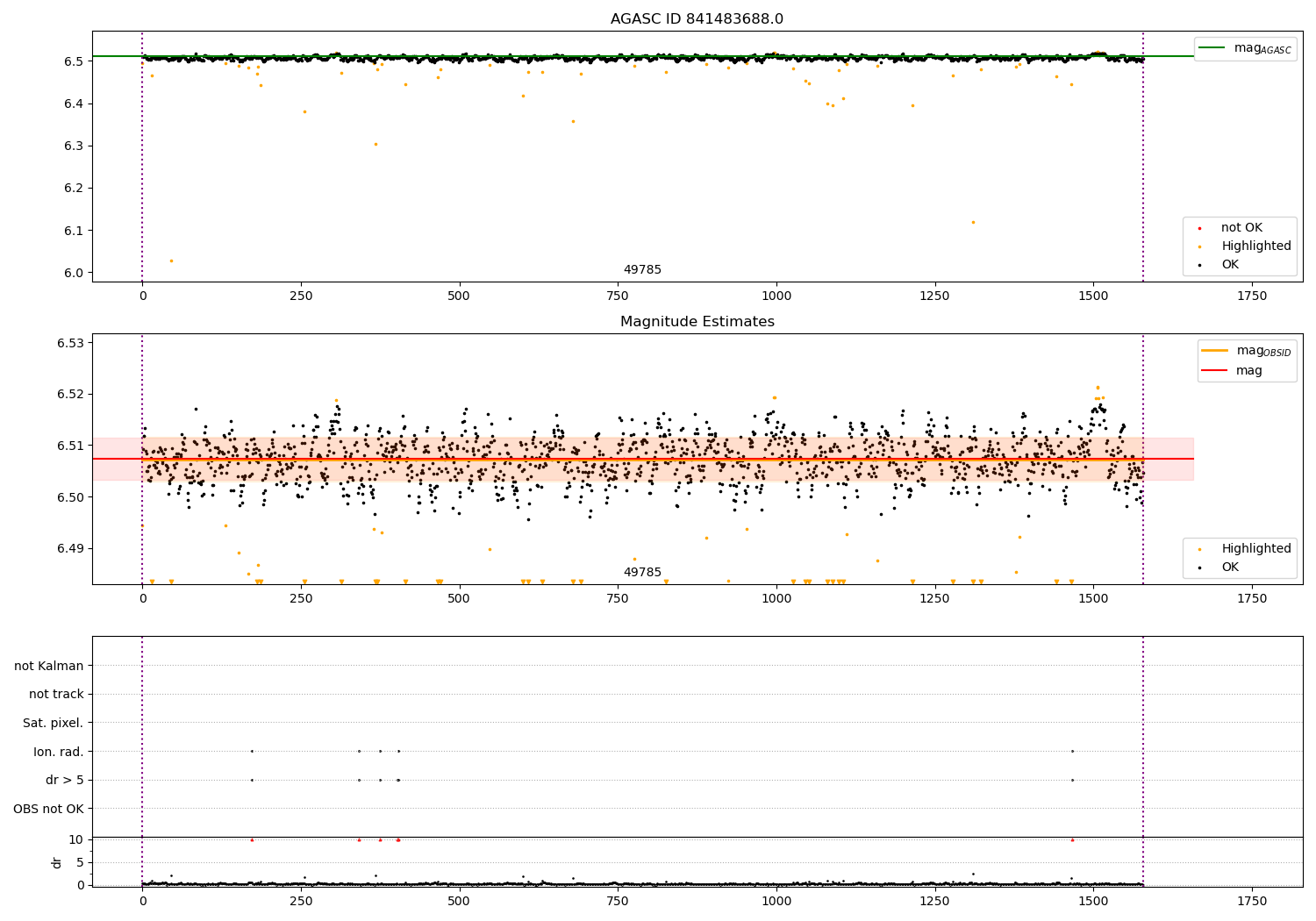Click the 'OK' legend entry in Magnitude Estimates plot

(x=1230, y=568)
